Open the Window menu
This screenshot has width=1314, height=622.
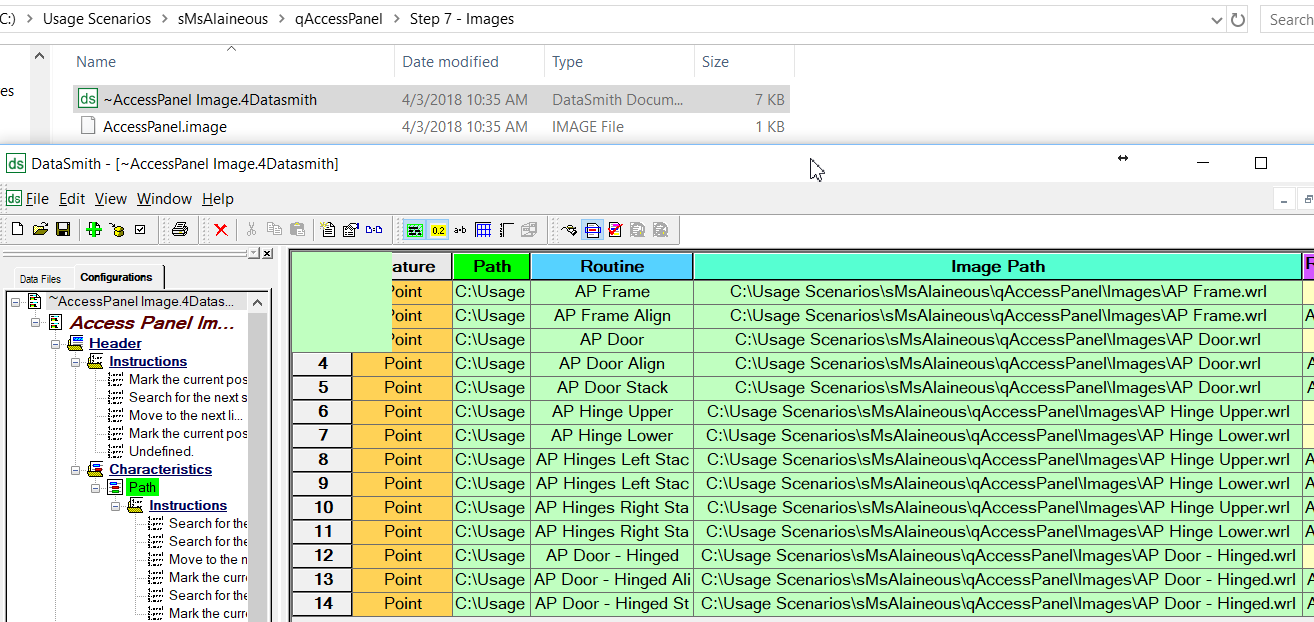click(164, 199)
